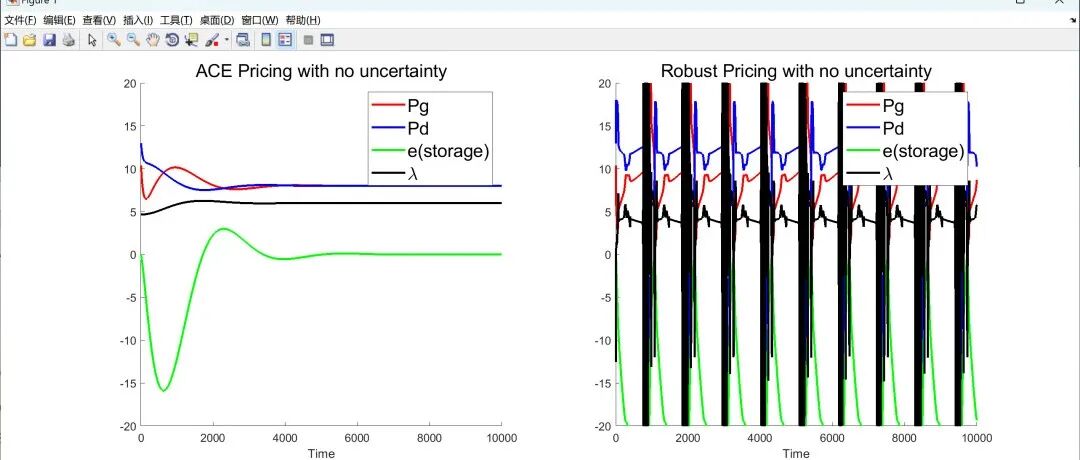The width and height of the screenshot is (1080, 460).
Task: Click the 6000 x-axis tick on Robust plot
Action: click(x=831, y=437)
